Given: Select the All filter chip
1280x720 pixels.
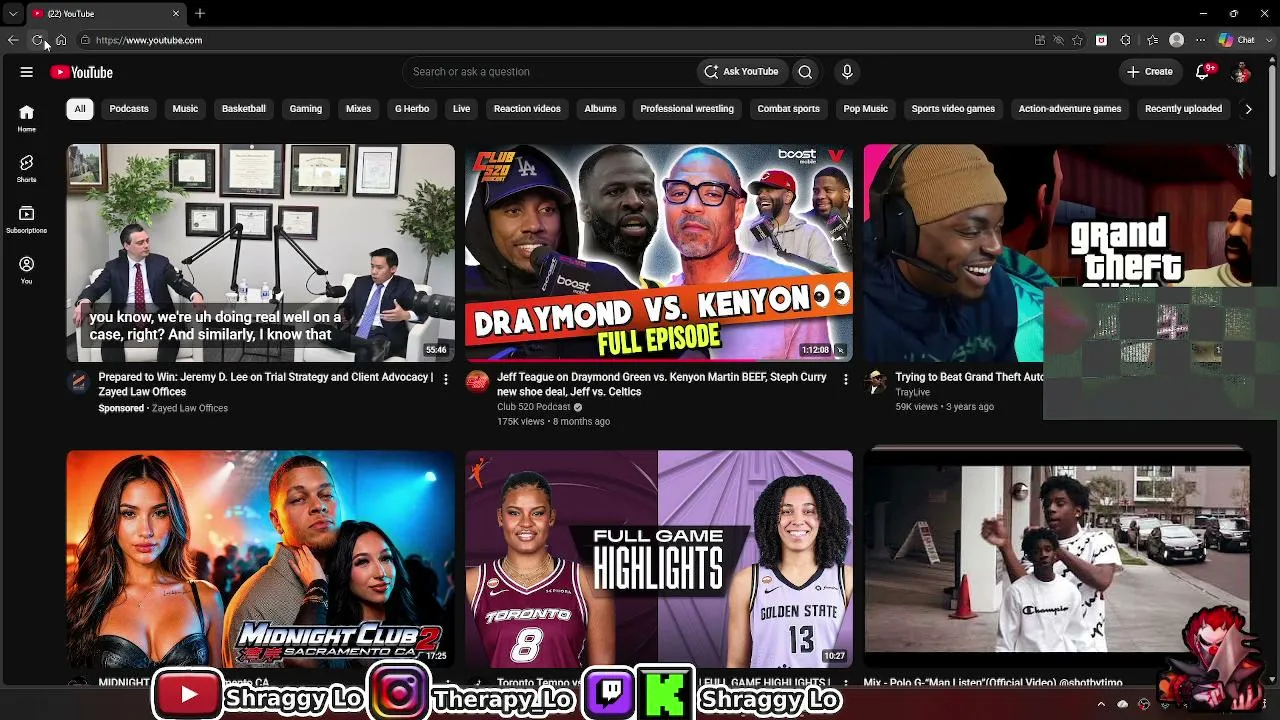Looking at the screenshot, I should pos(80,109).
